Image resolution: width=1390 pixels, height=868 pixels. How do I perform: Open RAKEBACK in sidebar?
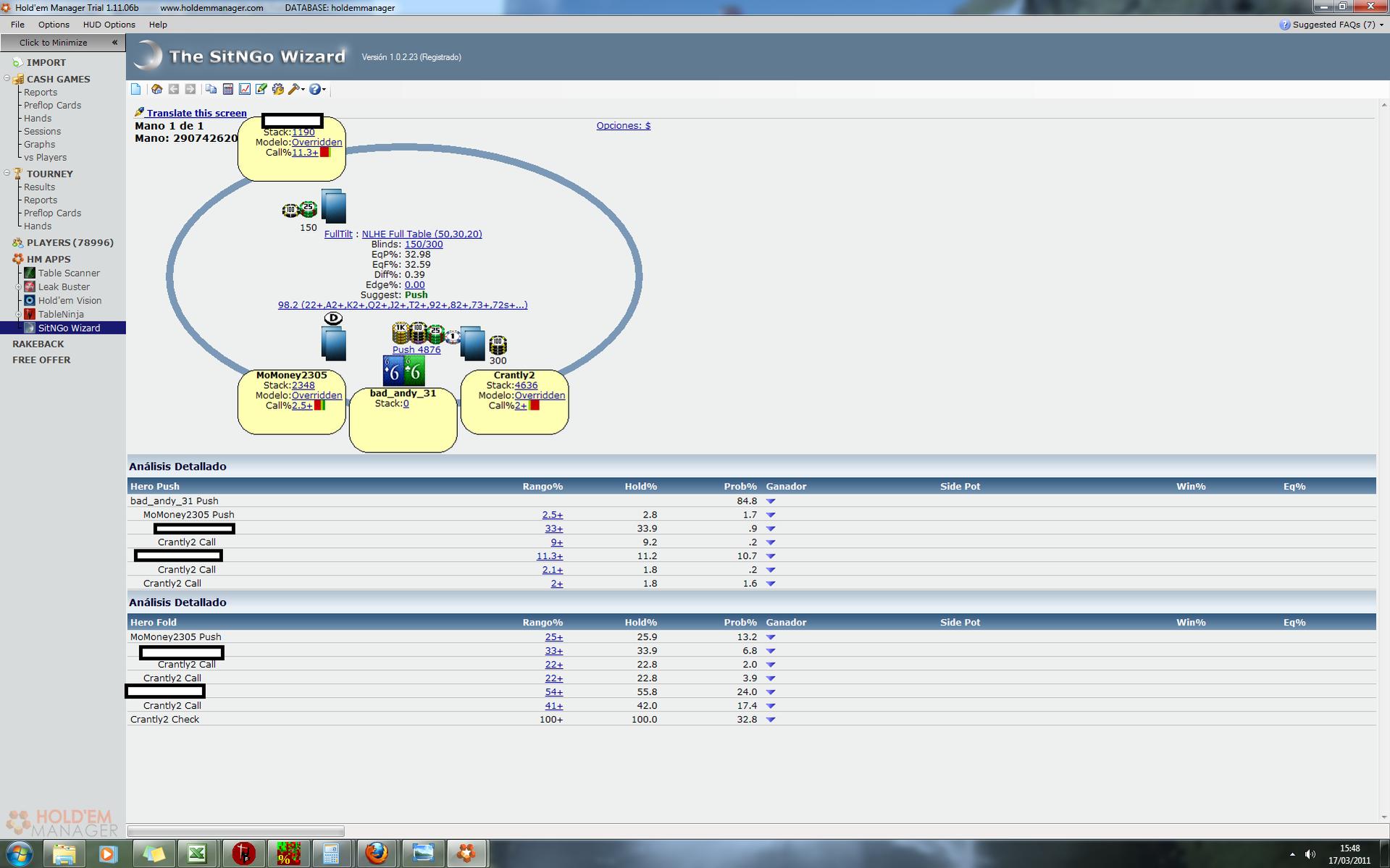point(38,344)
